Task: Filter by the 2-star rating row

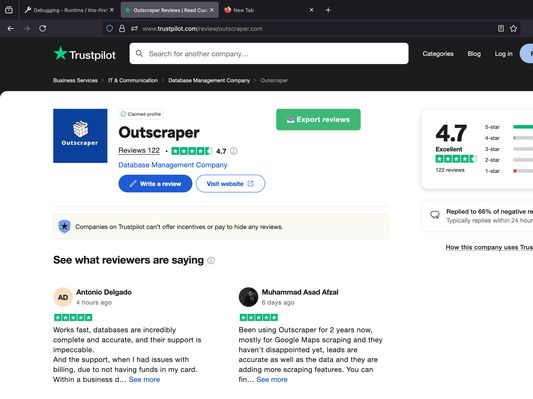Action: (509, 160)
